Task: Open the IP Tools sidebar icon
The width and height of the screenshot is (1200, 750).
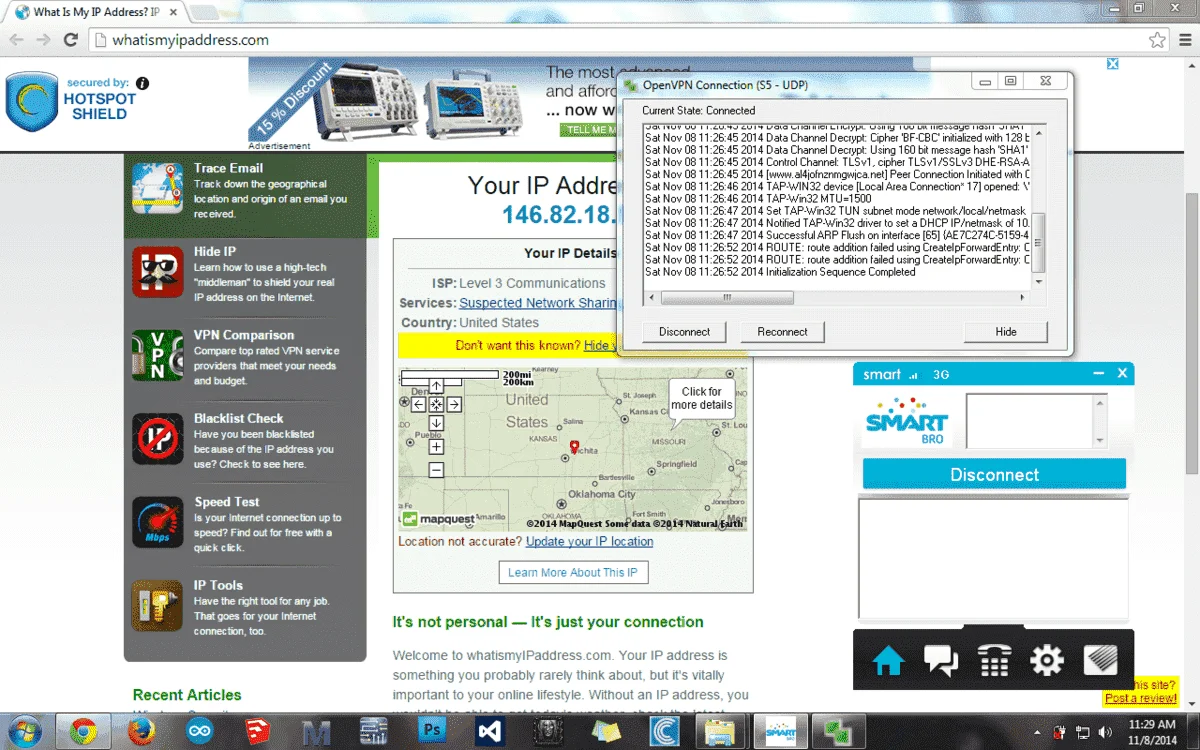Action: (158, 606)
